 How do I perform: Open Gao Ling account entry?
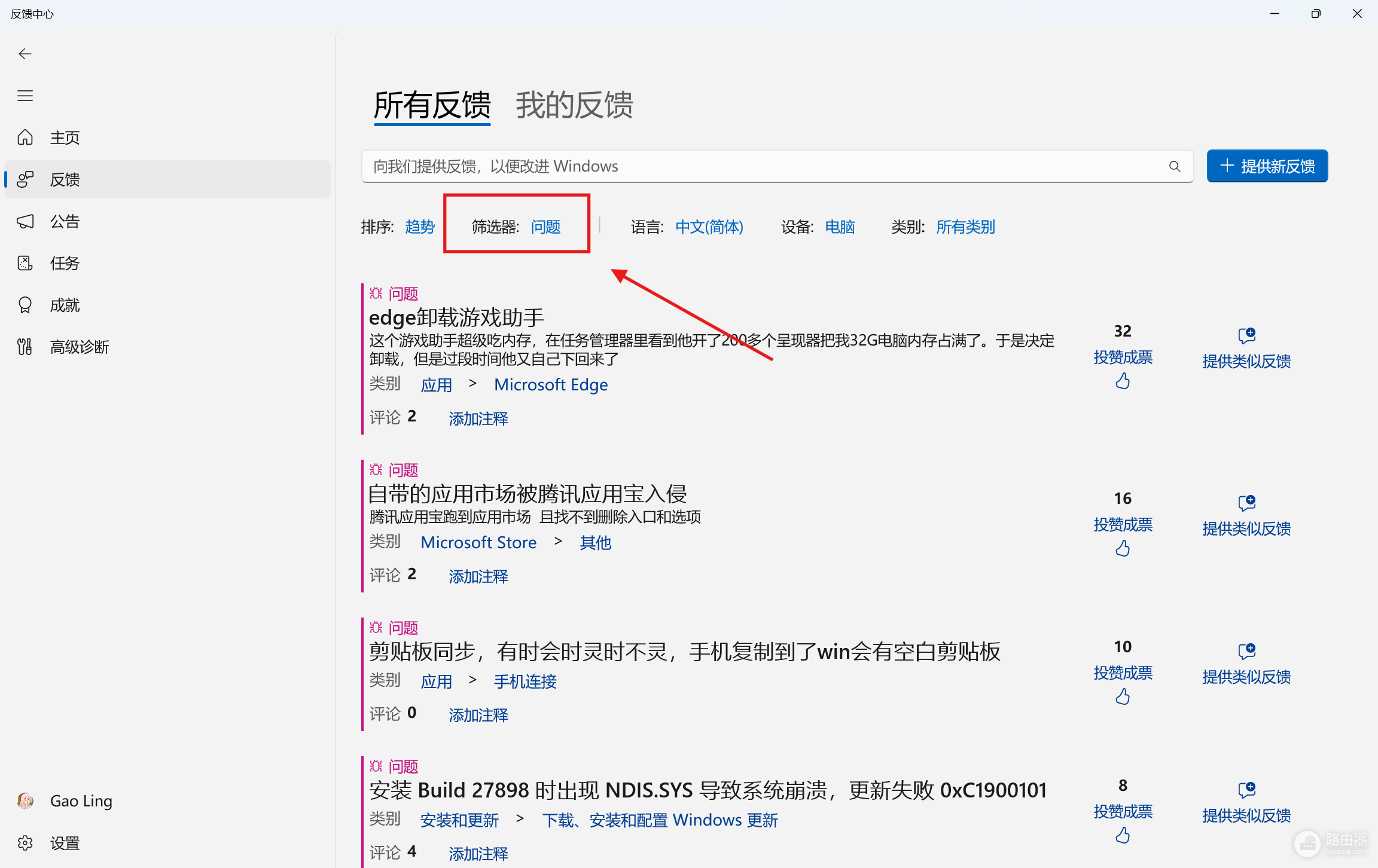click(167, 801)
